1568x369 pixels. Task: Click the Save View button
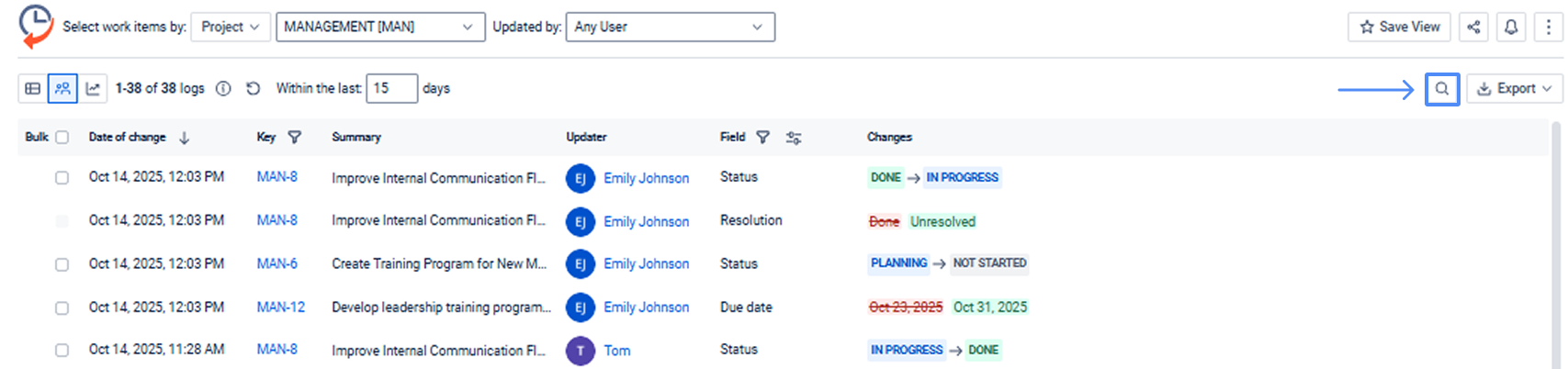1399,27
